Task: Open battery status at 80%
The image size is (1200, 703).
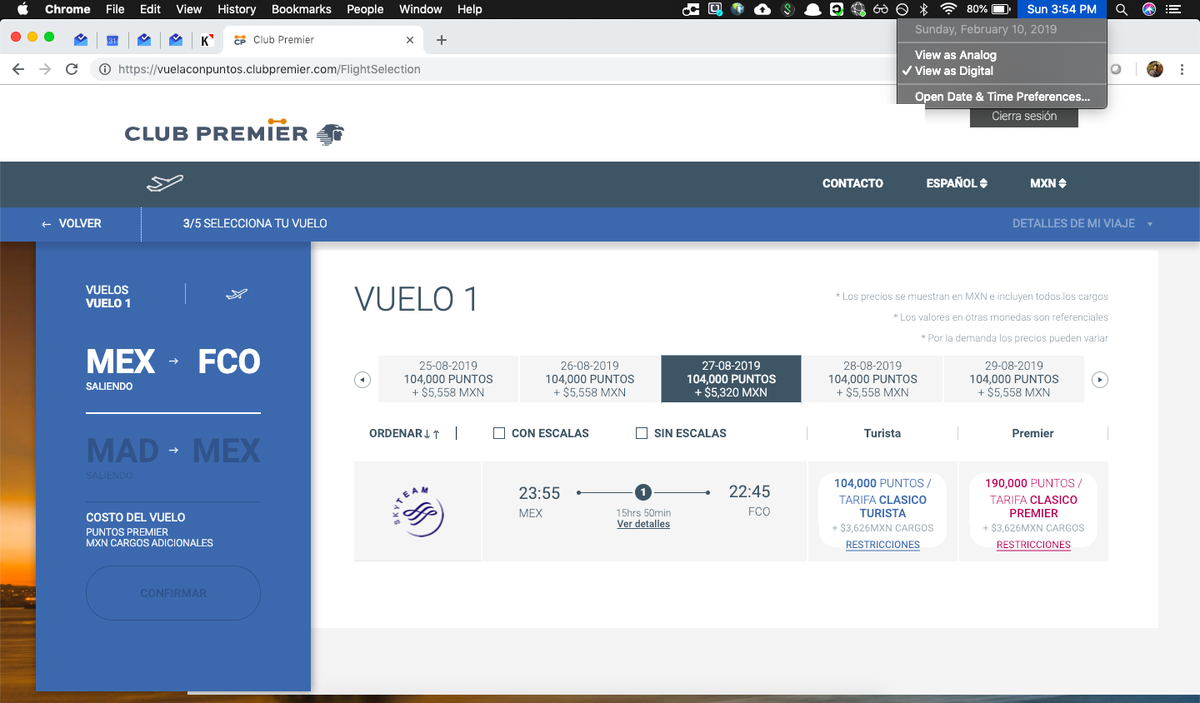Action: (988, 9)
